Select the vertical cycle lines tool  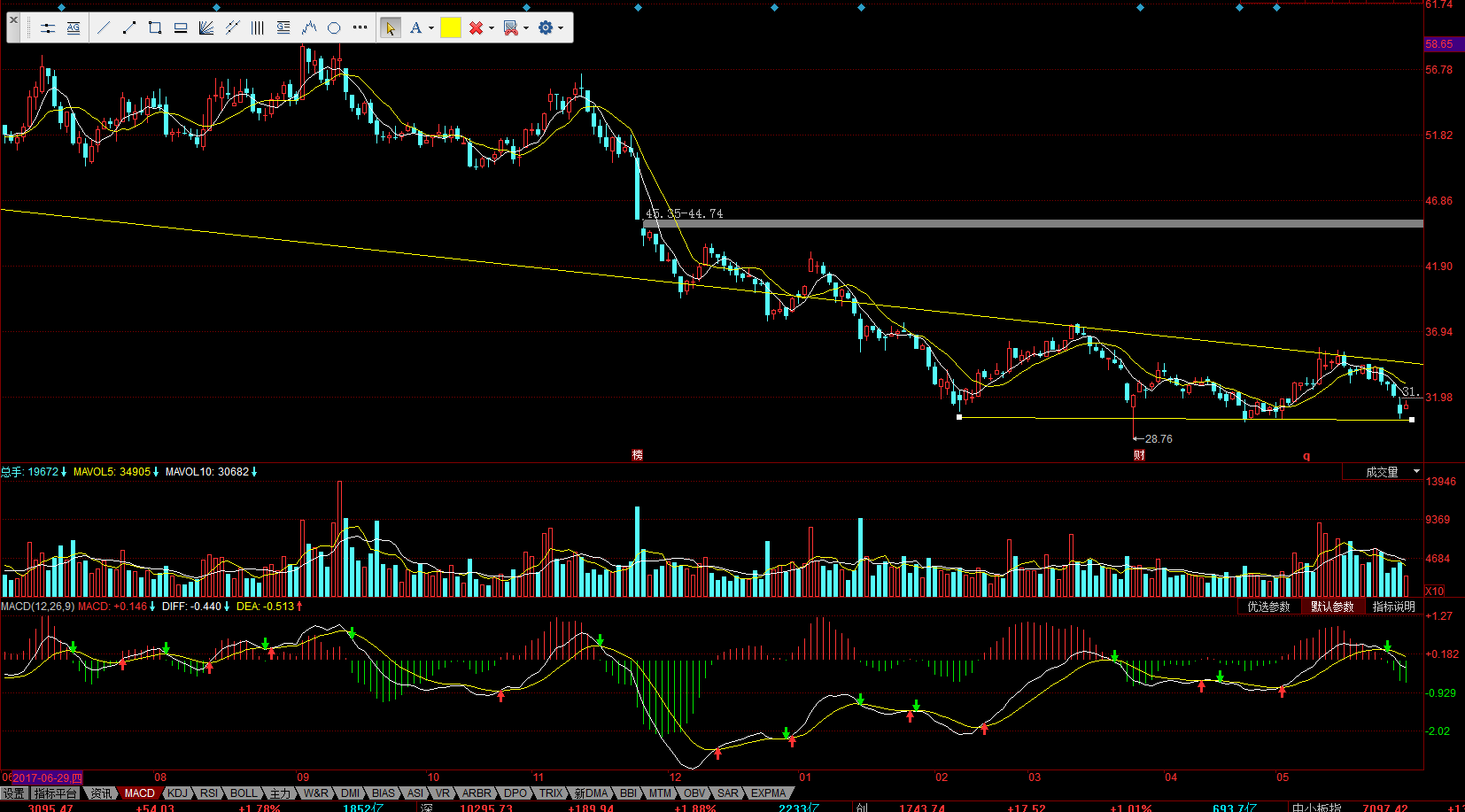tap(258, 28)
